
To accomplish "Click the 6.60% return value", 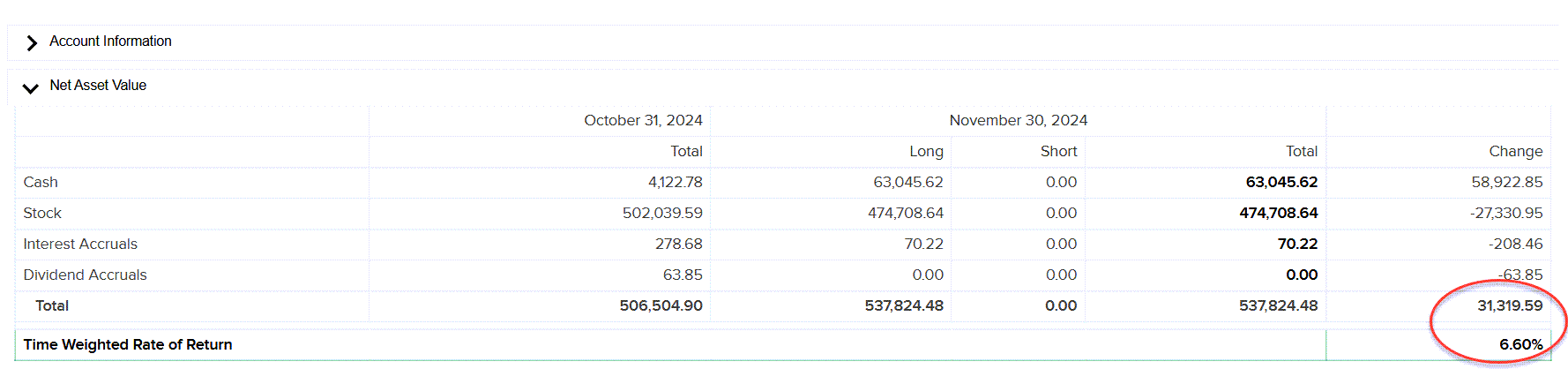I will 1520,345.
